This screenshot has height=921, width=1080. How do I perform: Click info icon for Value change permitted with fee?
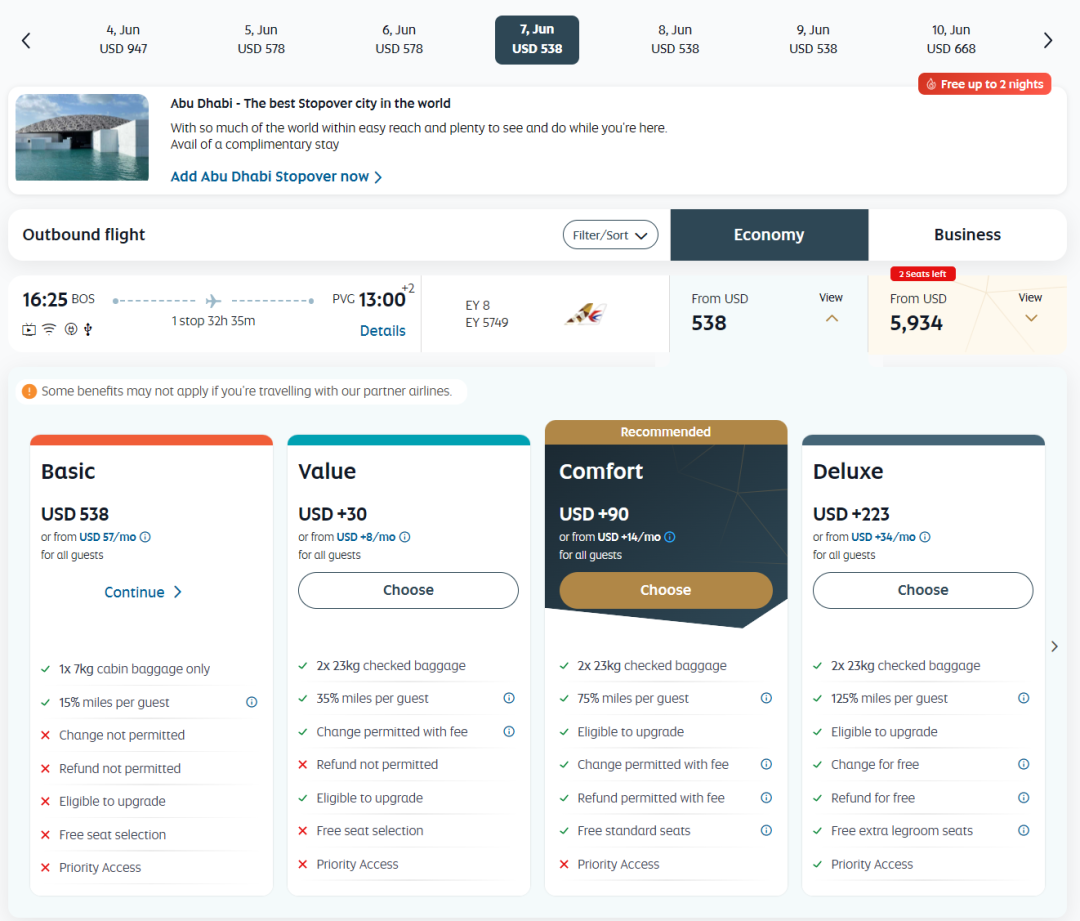coord(509,732)
